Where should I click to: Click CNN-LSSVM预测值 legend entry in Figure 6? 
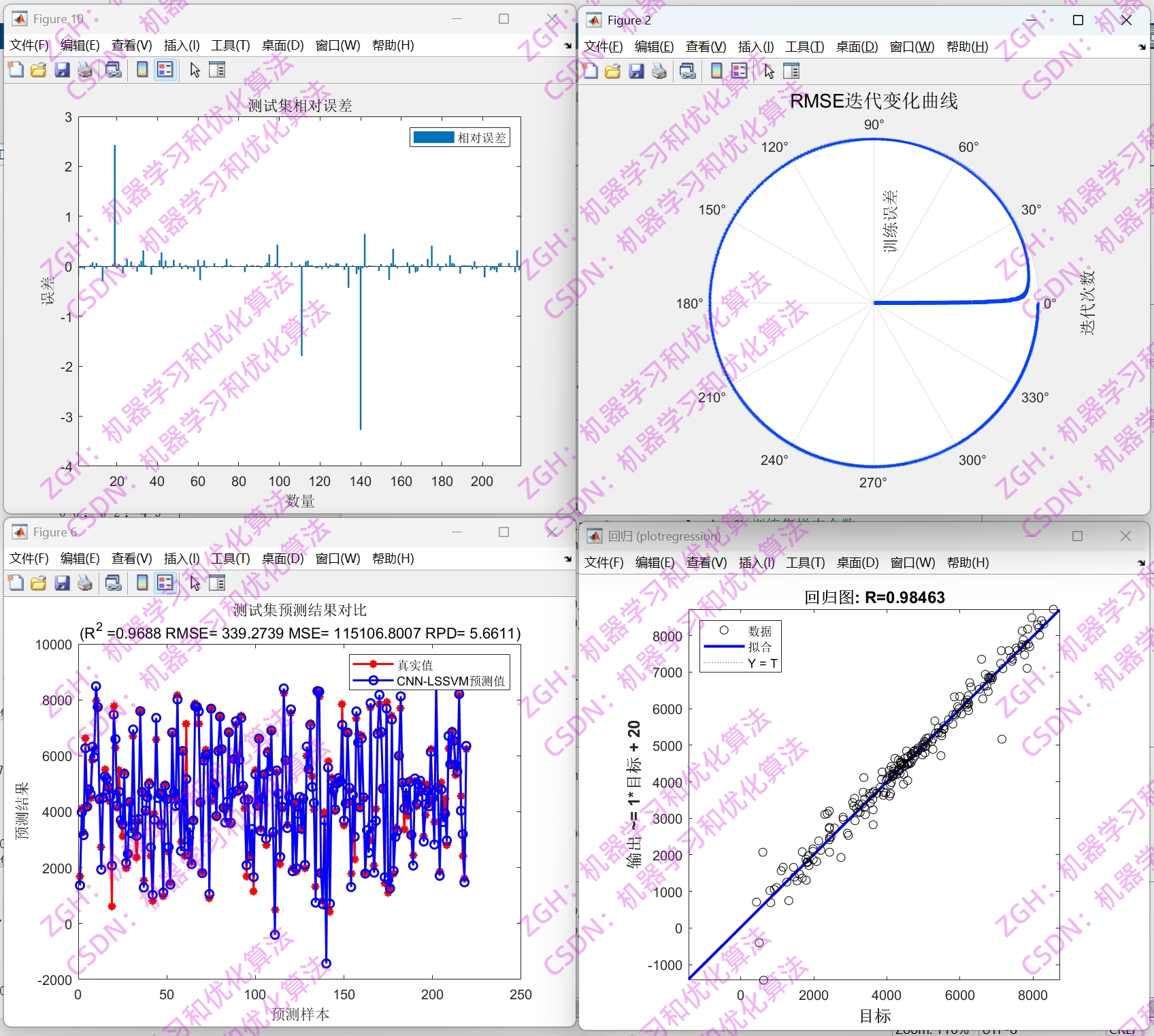(x=451, y=681)
